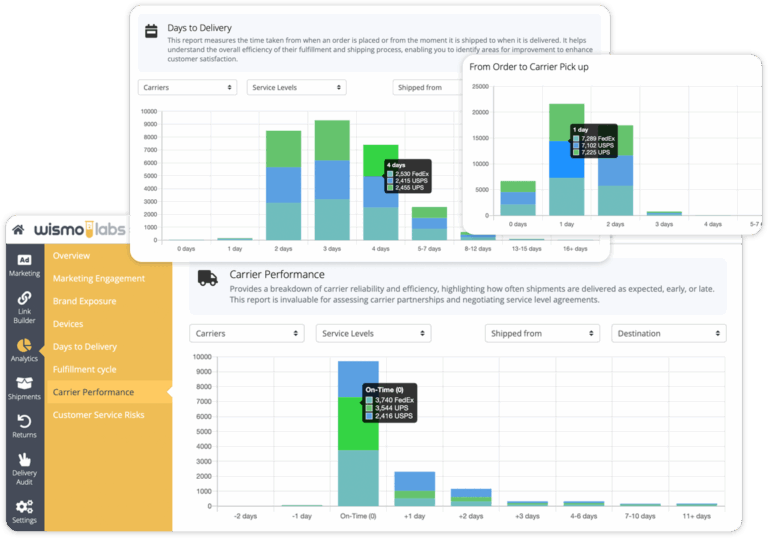Click the '13-15 days' axis label
This screenshot has height=538, width=768.
[x=527, y=249]
